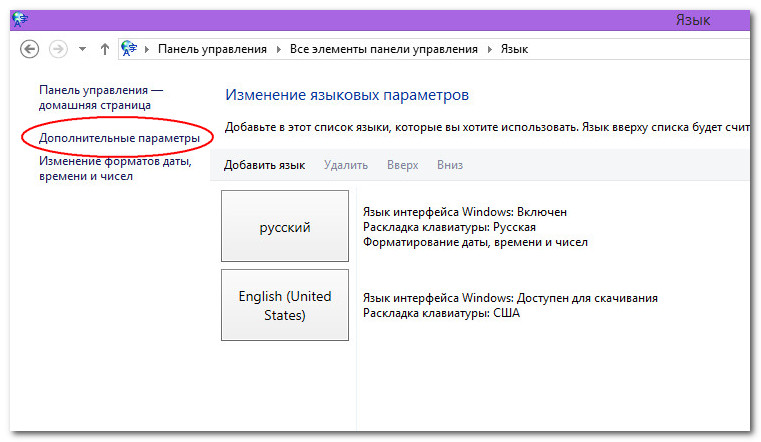This screenshot has width=761, height=442.
Task: Click 'Добавить язык' in the toolbar
Action: point(264,165)
